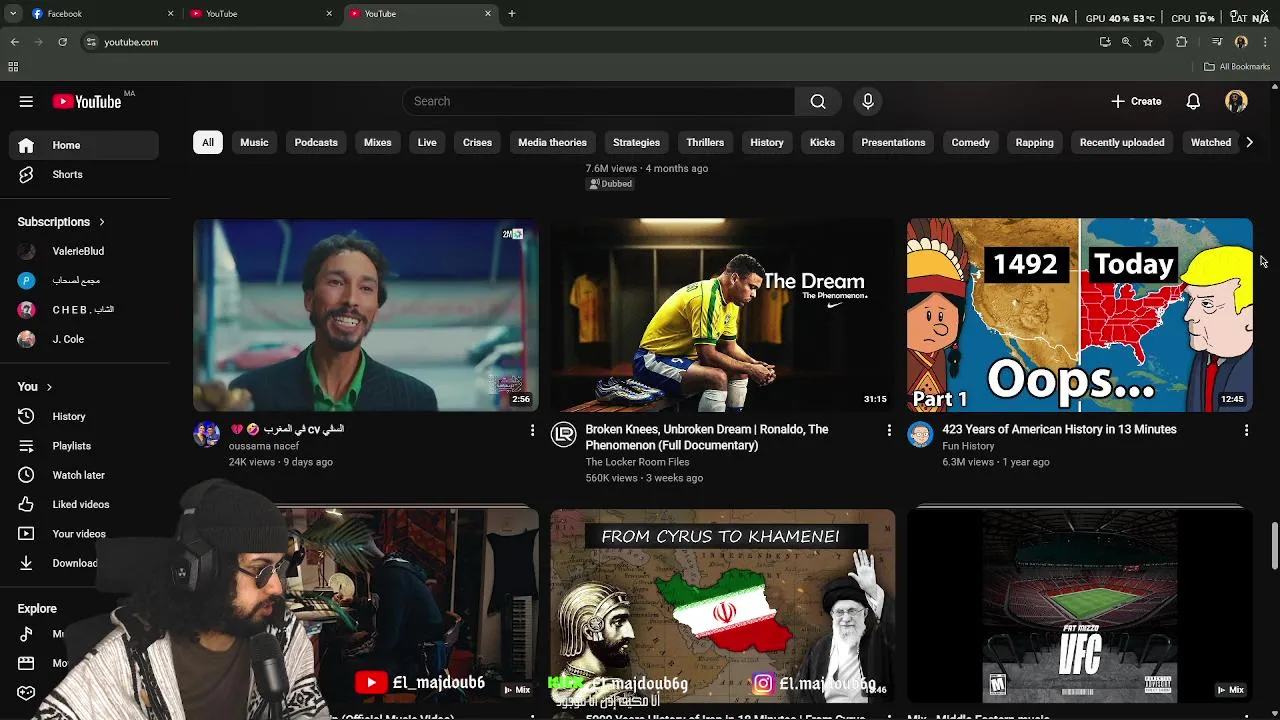The width and height of the screenshot is (1280, 720).
Task: Open Your videos in the sidebar
Action: coord(84,534)
